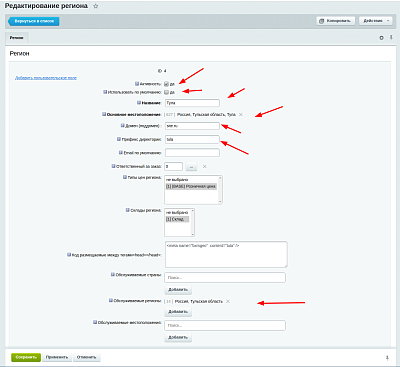The height and width of the screenshot is (367, 400).
Task: Click the icon before head code field label
Action: pyautogui.click(x=69, y=255)
